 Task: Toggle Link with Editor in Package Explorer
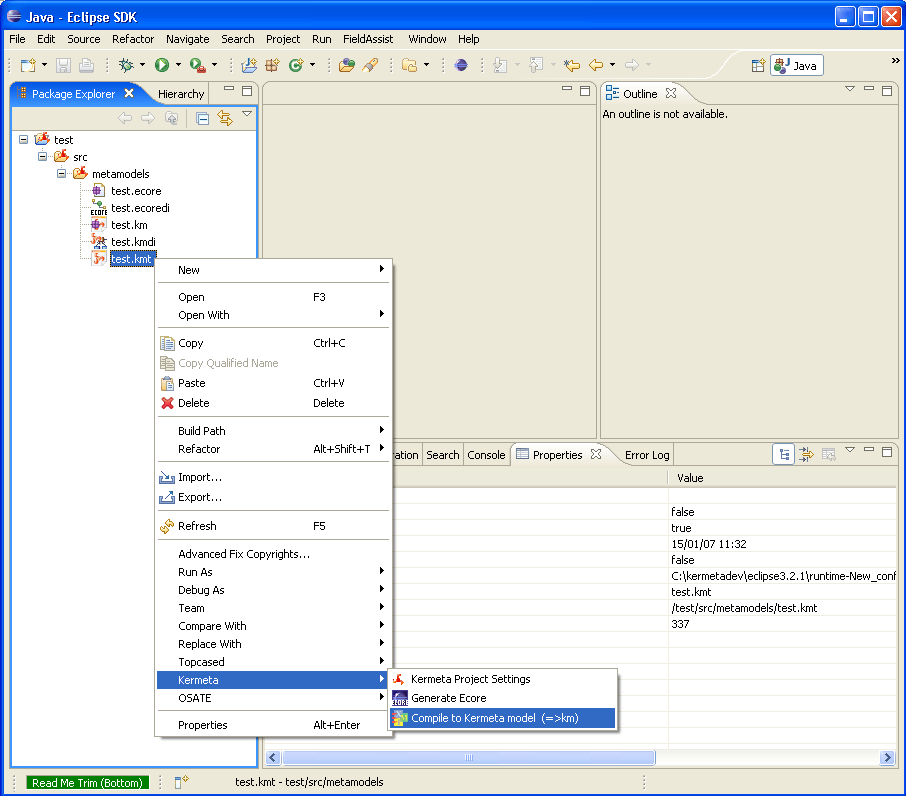pyautogui.click(x=225, y=118)
